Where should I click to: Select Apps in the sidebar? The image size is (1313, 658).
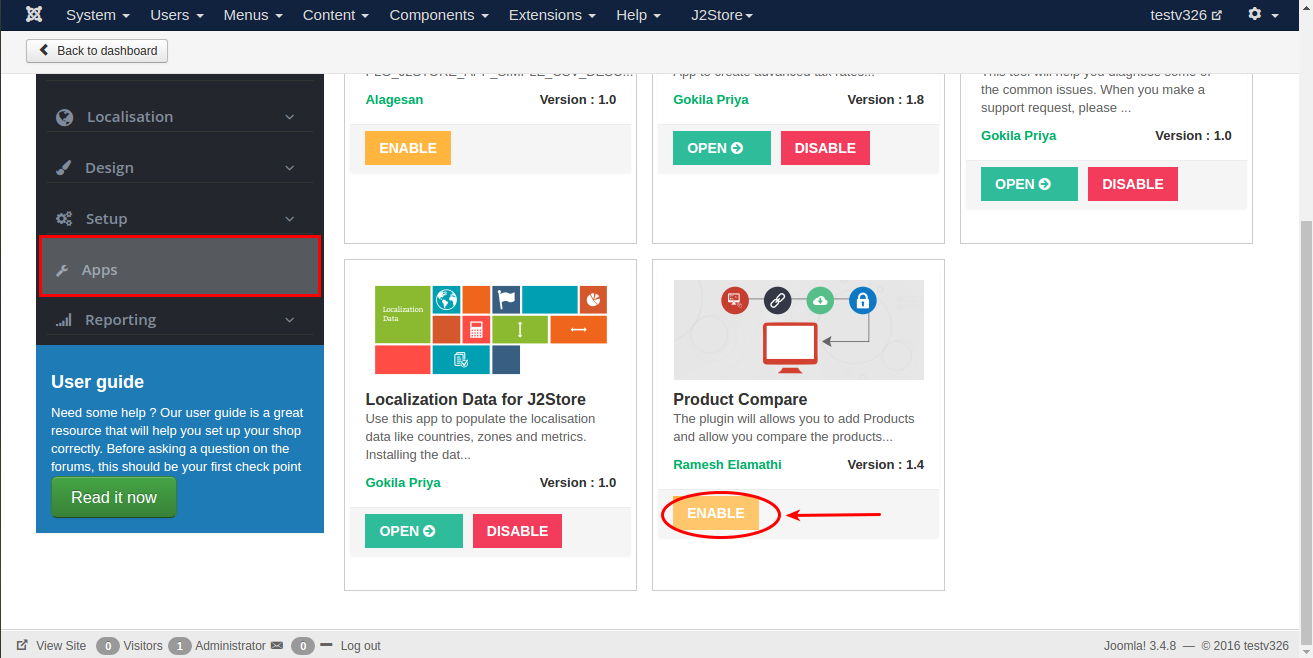pos(180,266)
